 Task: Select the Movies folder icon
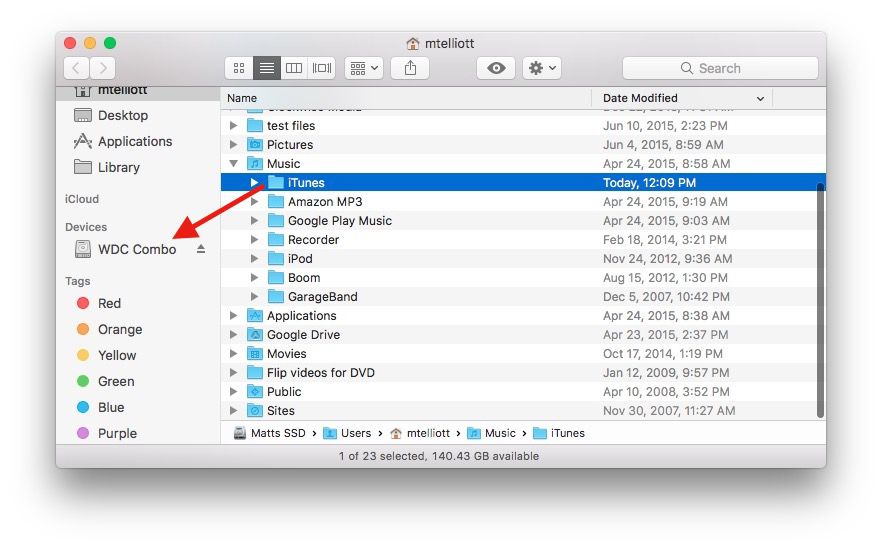(x=255, y=354)
